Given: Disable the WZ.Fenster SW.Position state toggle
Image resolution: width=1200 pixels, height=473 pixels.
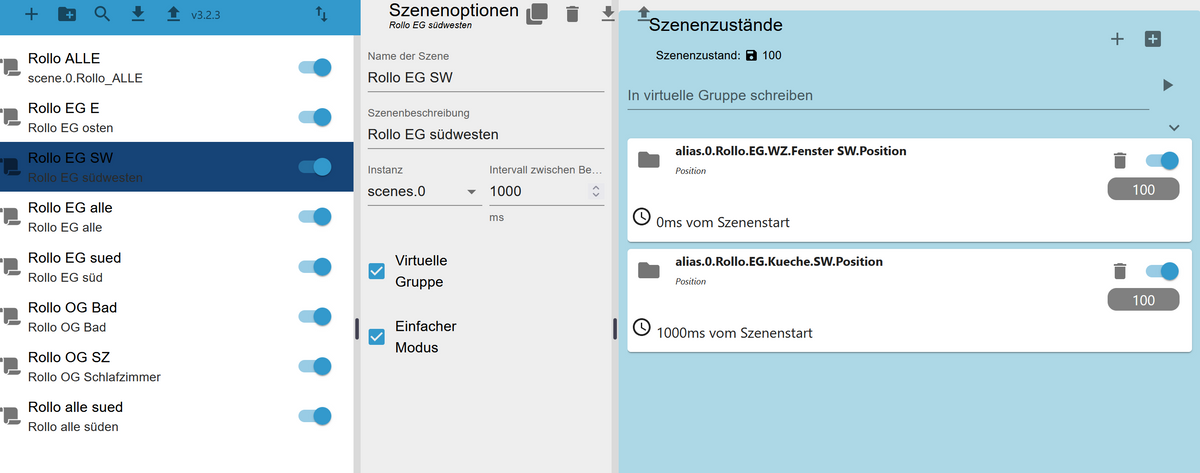Looking at the screenshot, I should [1161, 160].
